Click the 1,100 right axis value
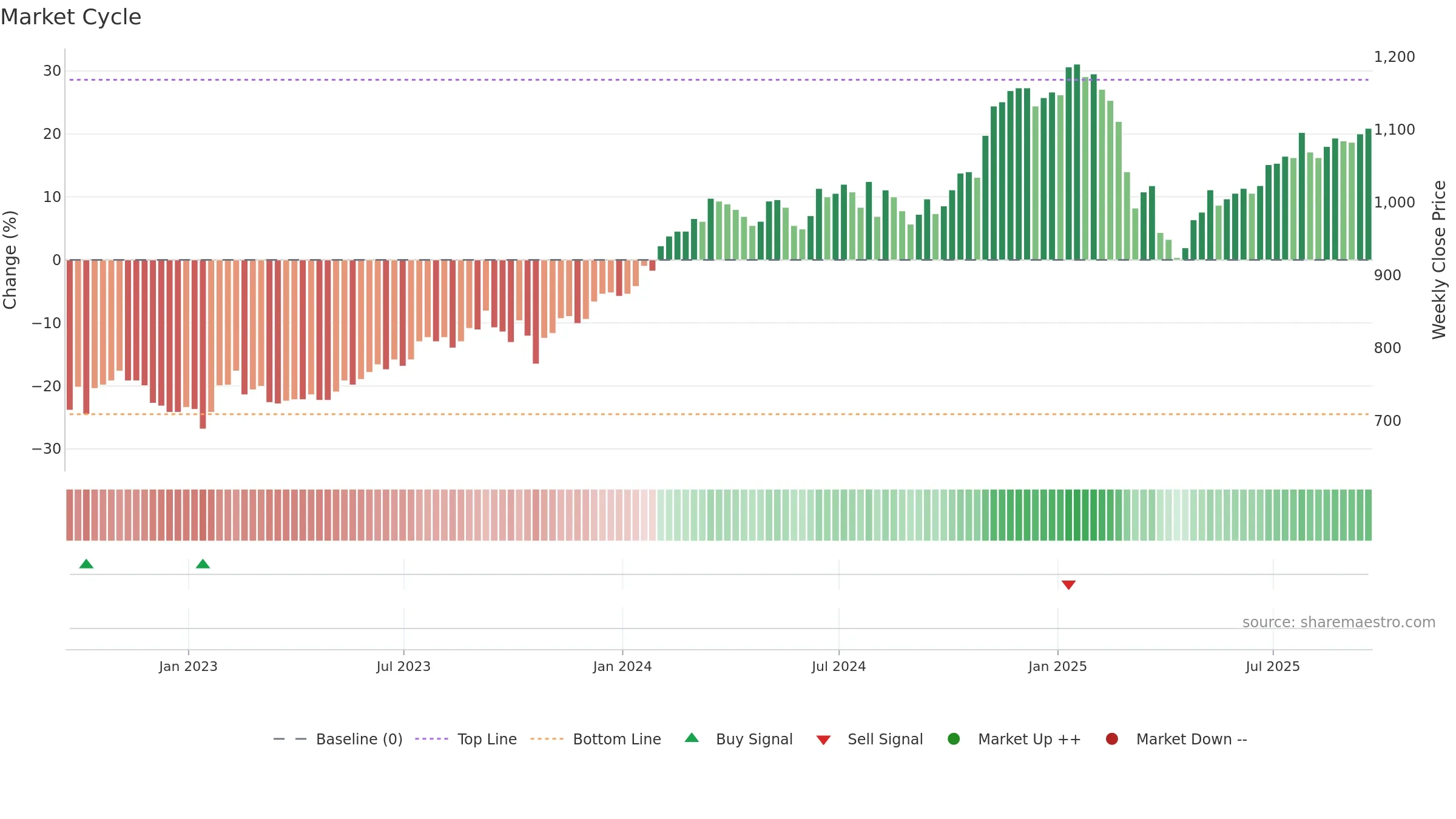Viewport: 1456px width, 819px height. [x=1394, y=130]
